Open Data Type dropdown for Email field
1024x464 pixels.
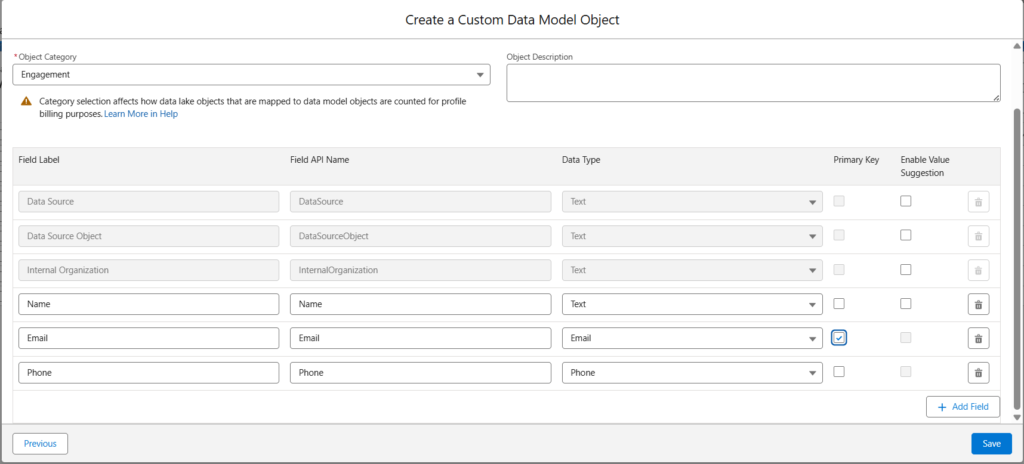pos(692,338)
